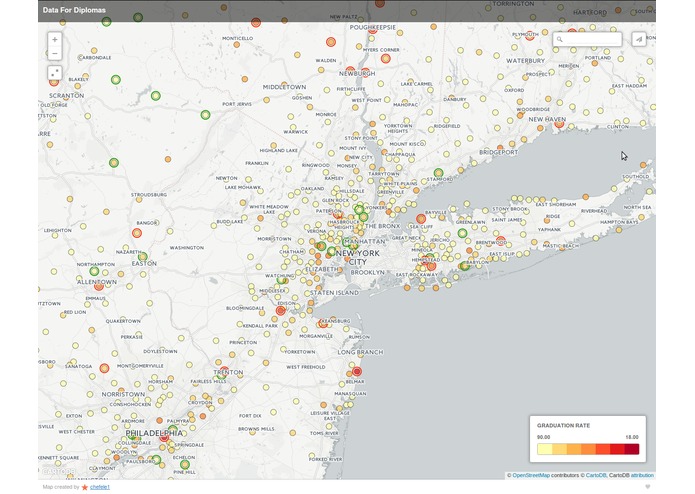Click the geolocation arrow button
The width and height of the screenshot is (695, 494).
(x=639, y=39)
